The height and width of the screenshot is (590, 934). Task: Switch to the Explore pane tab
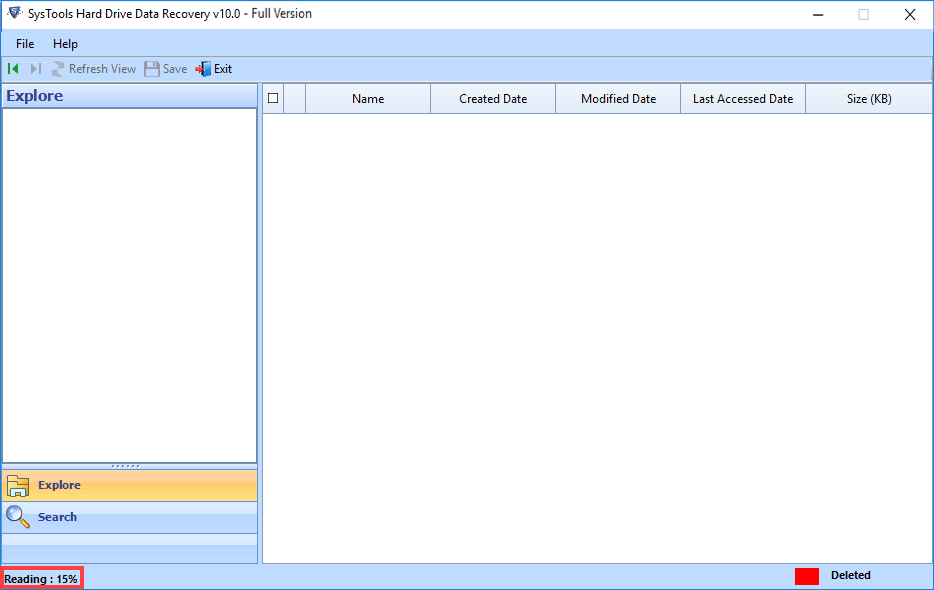pyautogui.click(x=129, y=485)
